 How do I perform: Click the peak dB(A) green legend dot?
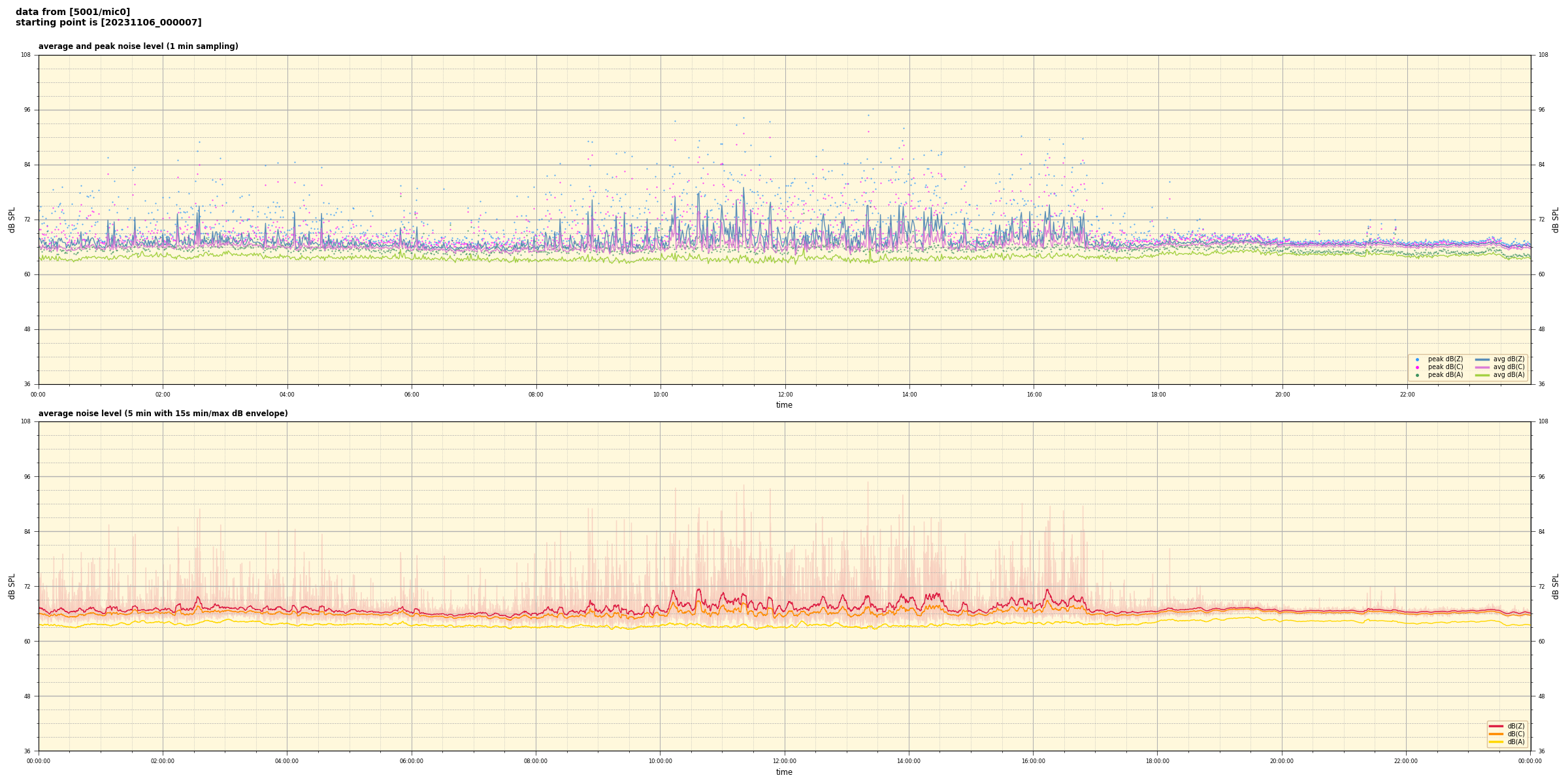click(1417, 375)
